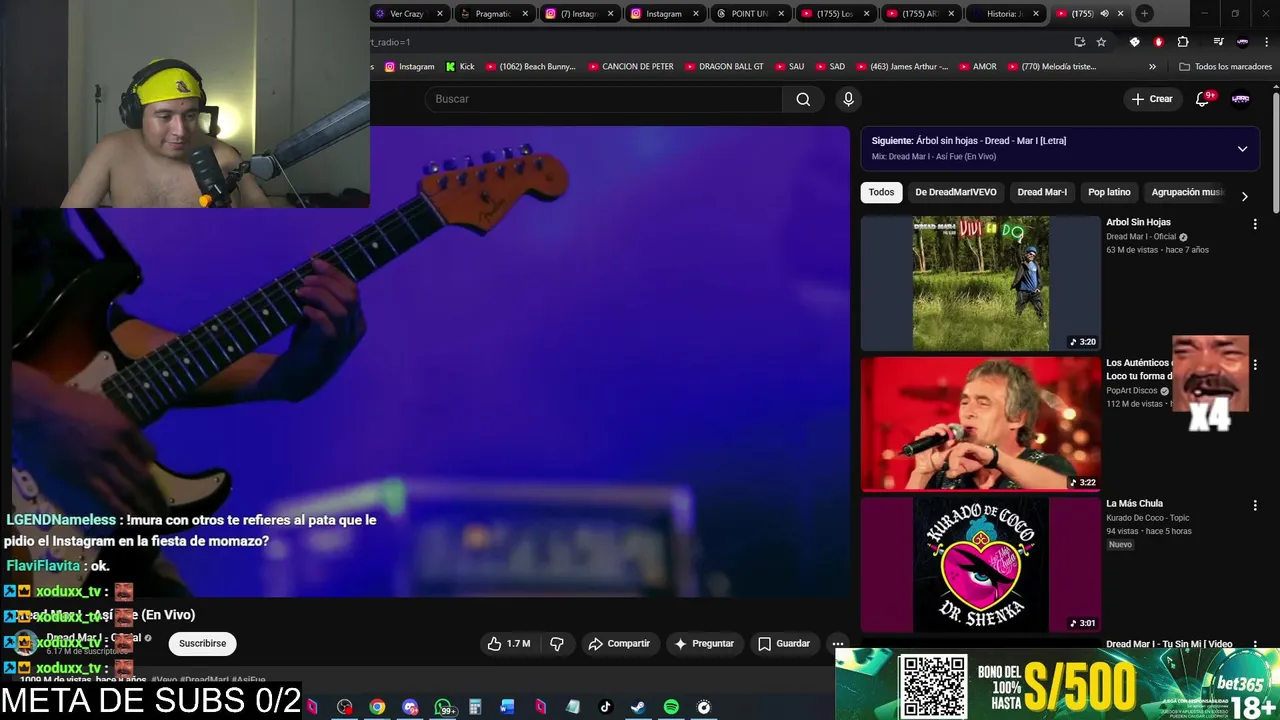Open options for Arbol Sin Hojas video
The width and height of the screenshot is (1280, 720).
pyautogui.click(x=1255, y=224)
